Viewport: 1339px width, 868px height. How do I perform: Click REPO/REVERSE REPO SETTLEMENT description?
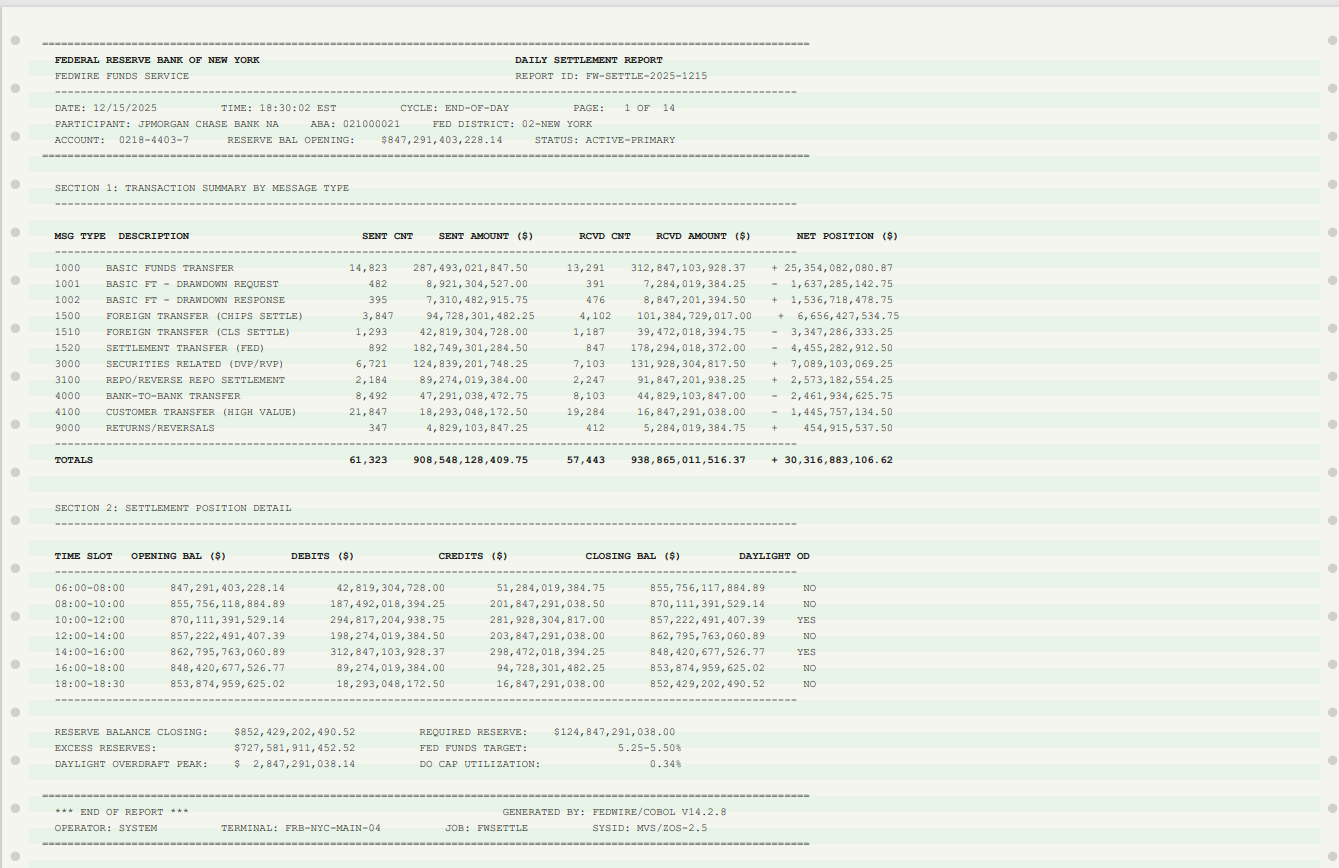(195, 380)
